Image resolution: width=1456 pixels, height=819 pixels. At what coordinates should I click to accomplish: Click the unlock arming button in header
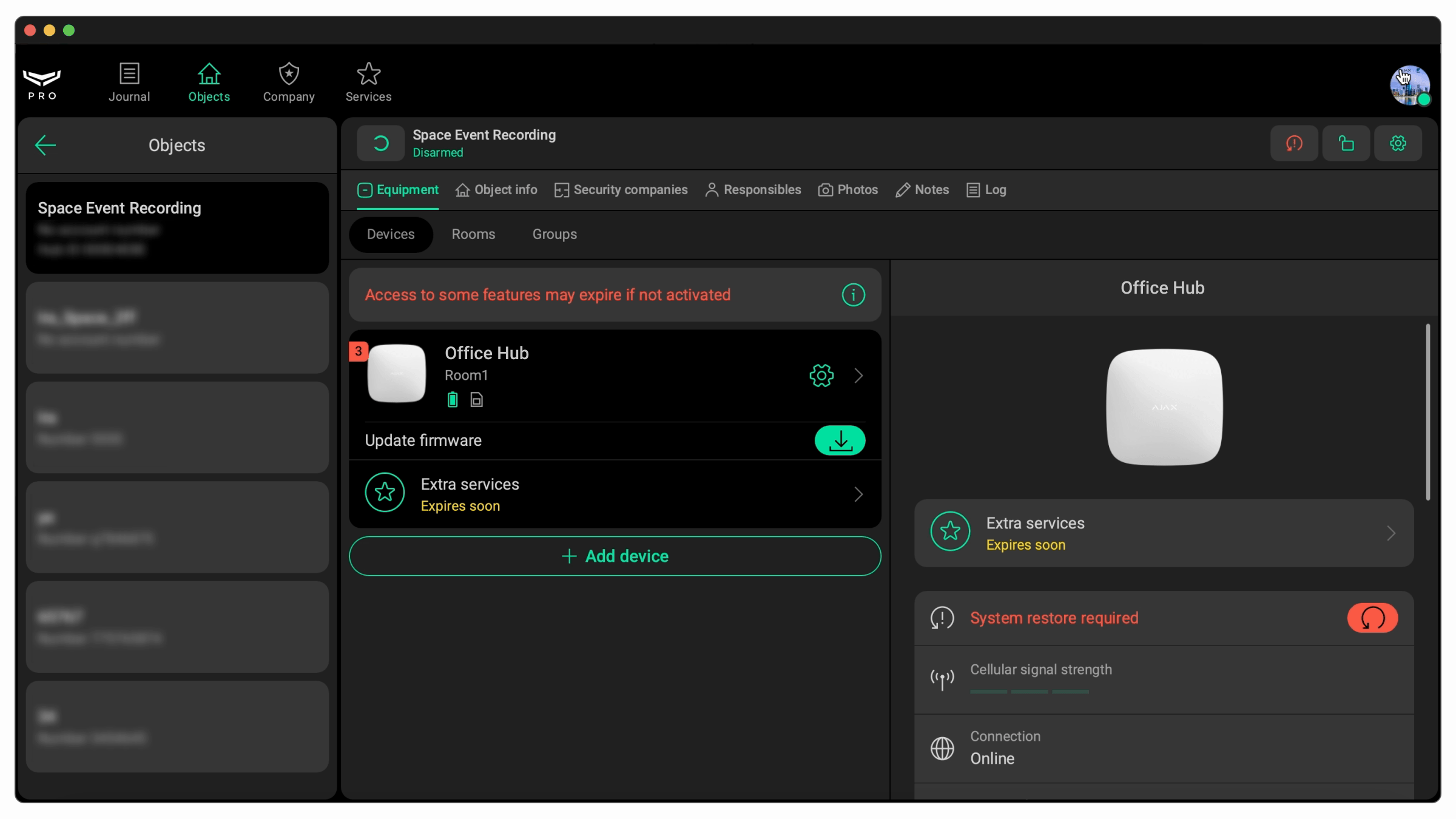(1346, 143)
